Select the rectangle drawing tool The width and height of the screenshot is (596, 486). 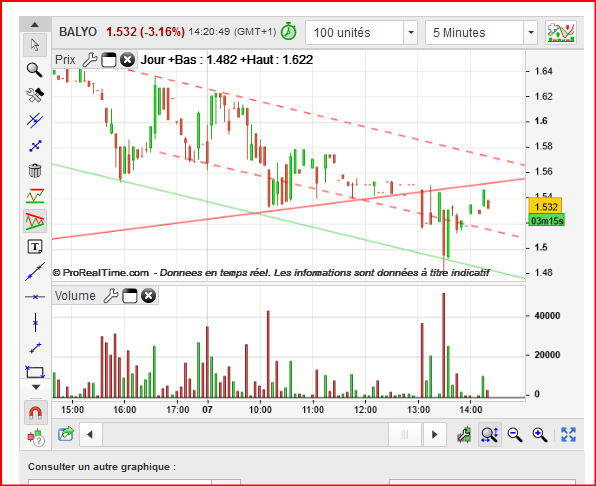[35, 372]
